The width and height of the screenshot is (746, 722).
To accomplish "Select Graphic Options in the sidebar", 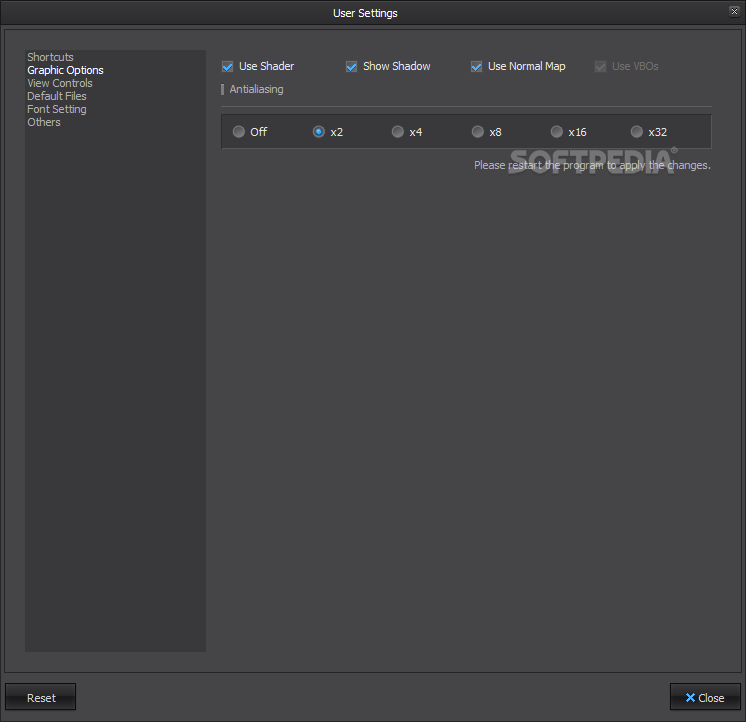I will [x=65, y=70].
